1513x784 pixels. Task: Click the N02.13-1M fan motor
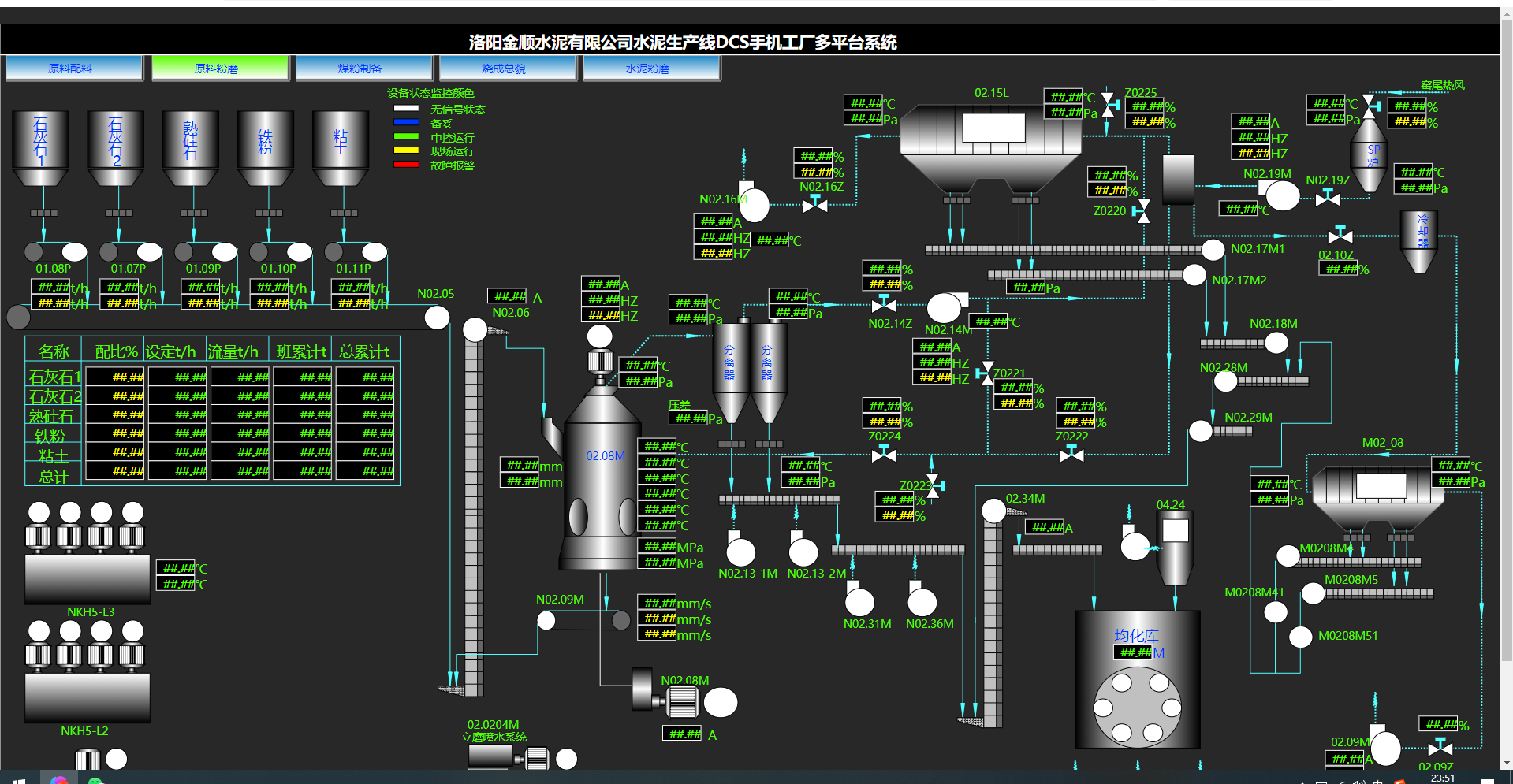740,551
